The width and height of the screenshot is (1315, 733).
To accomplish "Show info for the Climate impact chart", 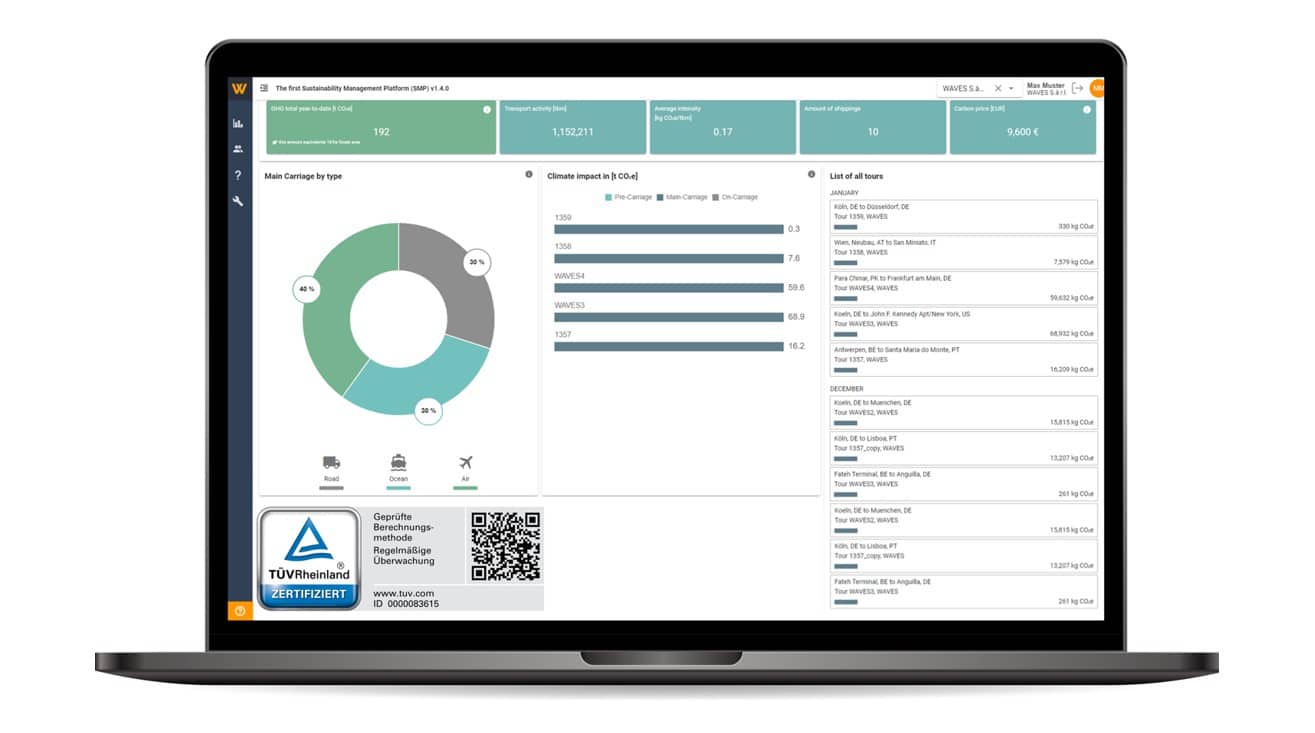I will click(x=811, y=174).
